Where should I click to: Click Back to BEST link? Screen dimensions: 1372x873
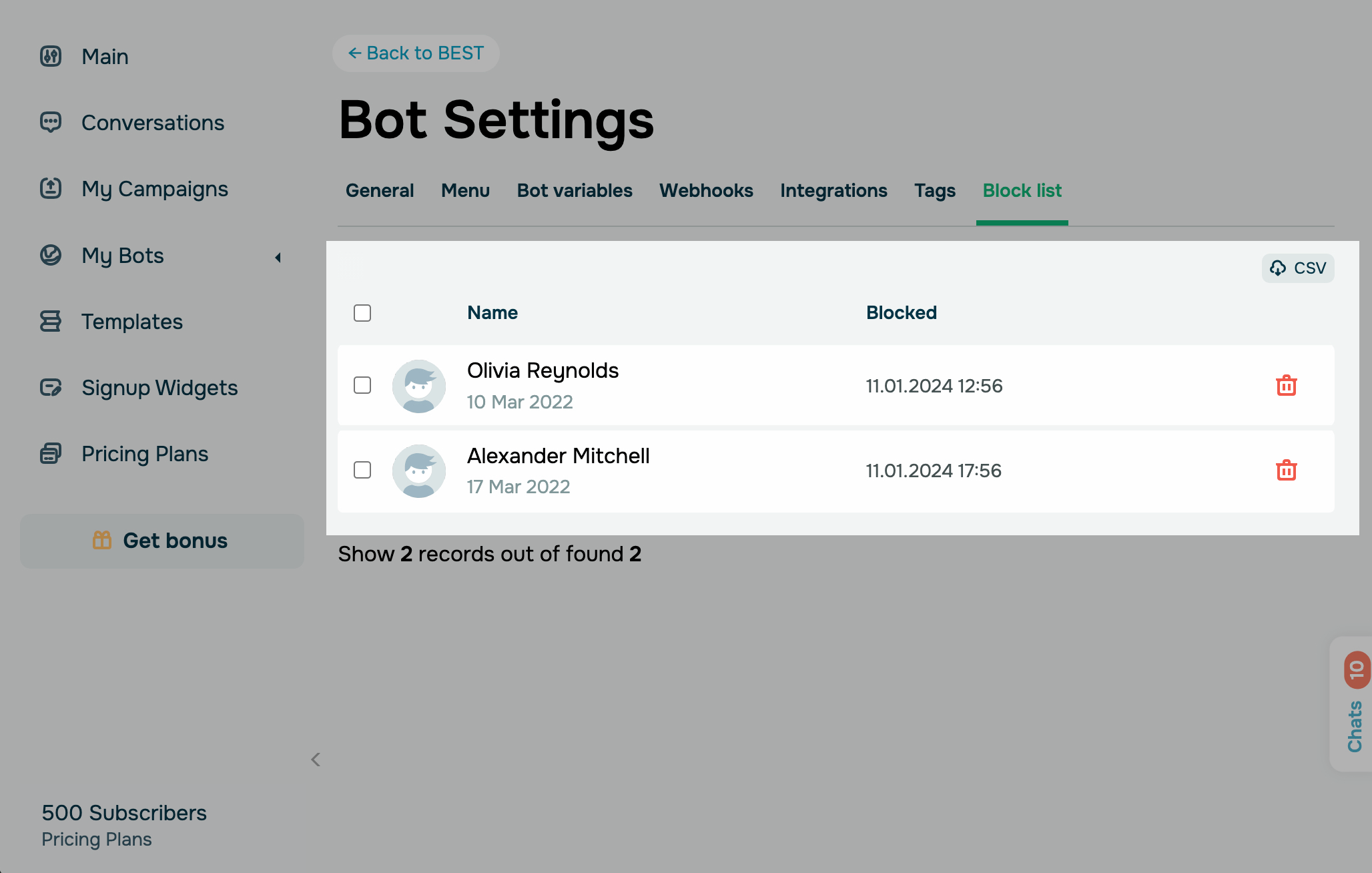(x=416, y=53)
